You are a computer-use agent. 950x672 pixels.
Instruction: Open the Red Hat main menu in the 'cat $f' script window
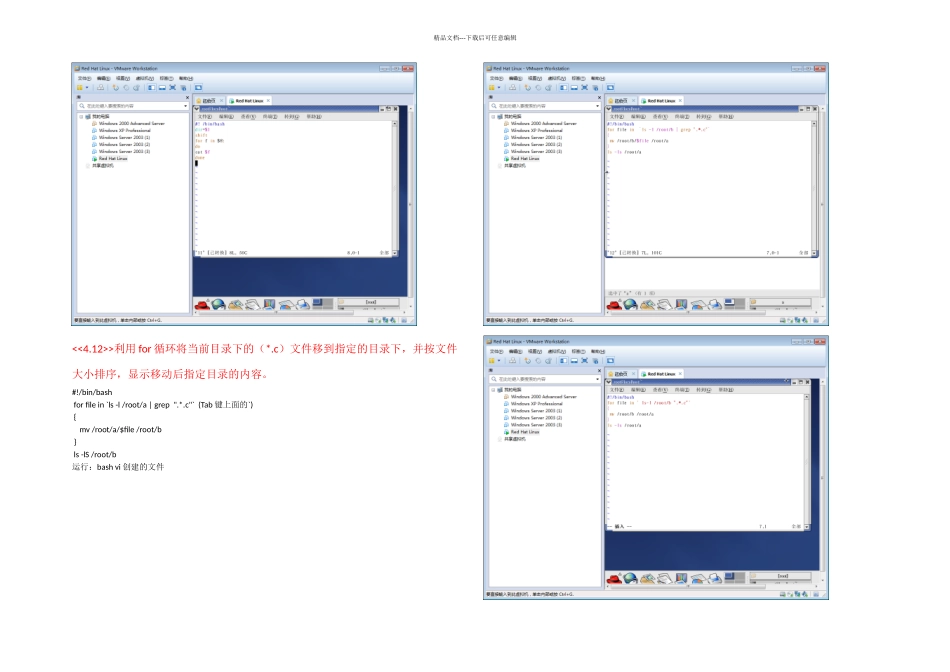click(x=202, y=304)
